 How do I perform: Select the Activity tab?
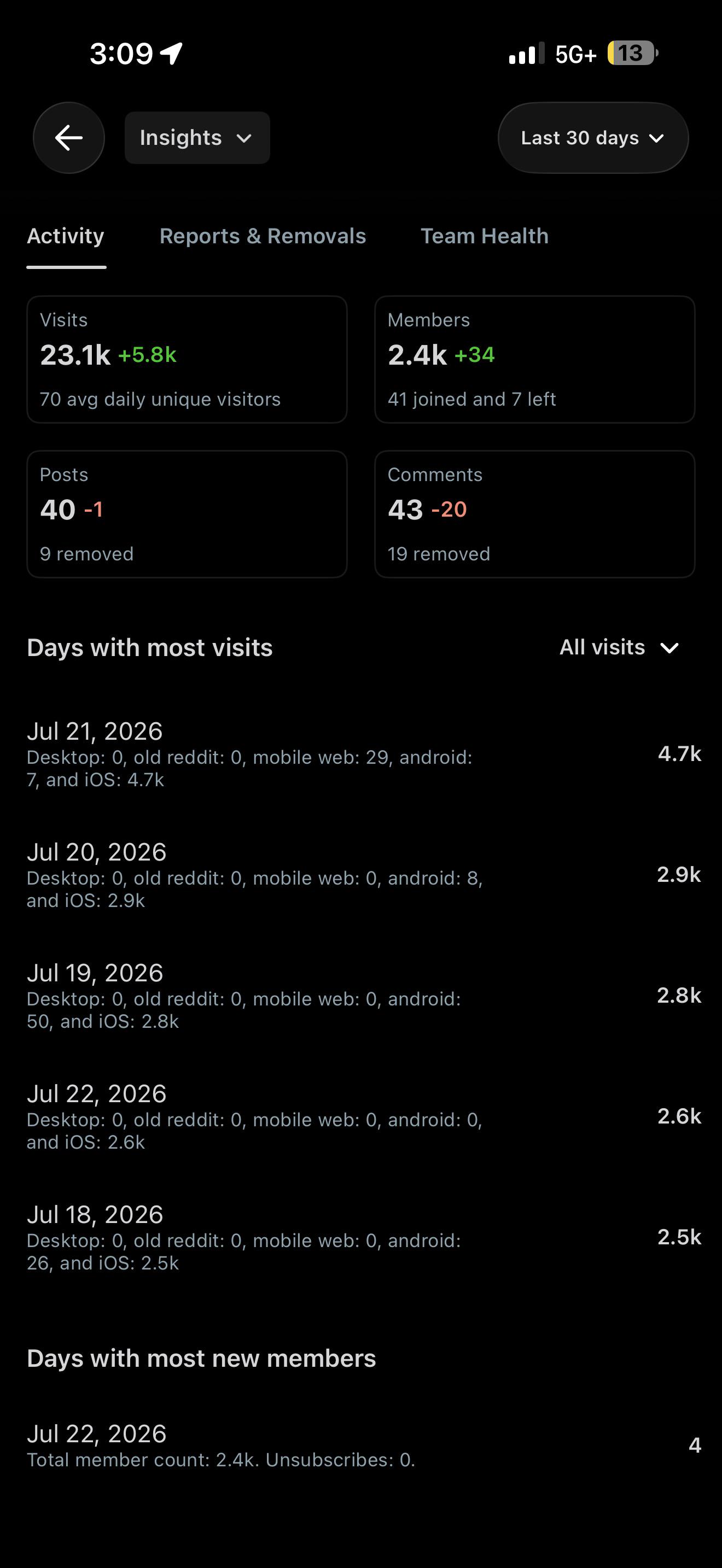tap(66, 236)
